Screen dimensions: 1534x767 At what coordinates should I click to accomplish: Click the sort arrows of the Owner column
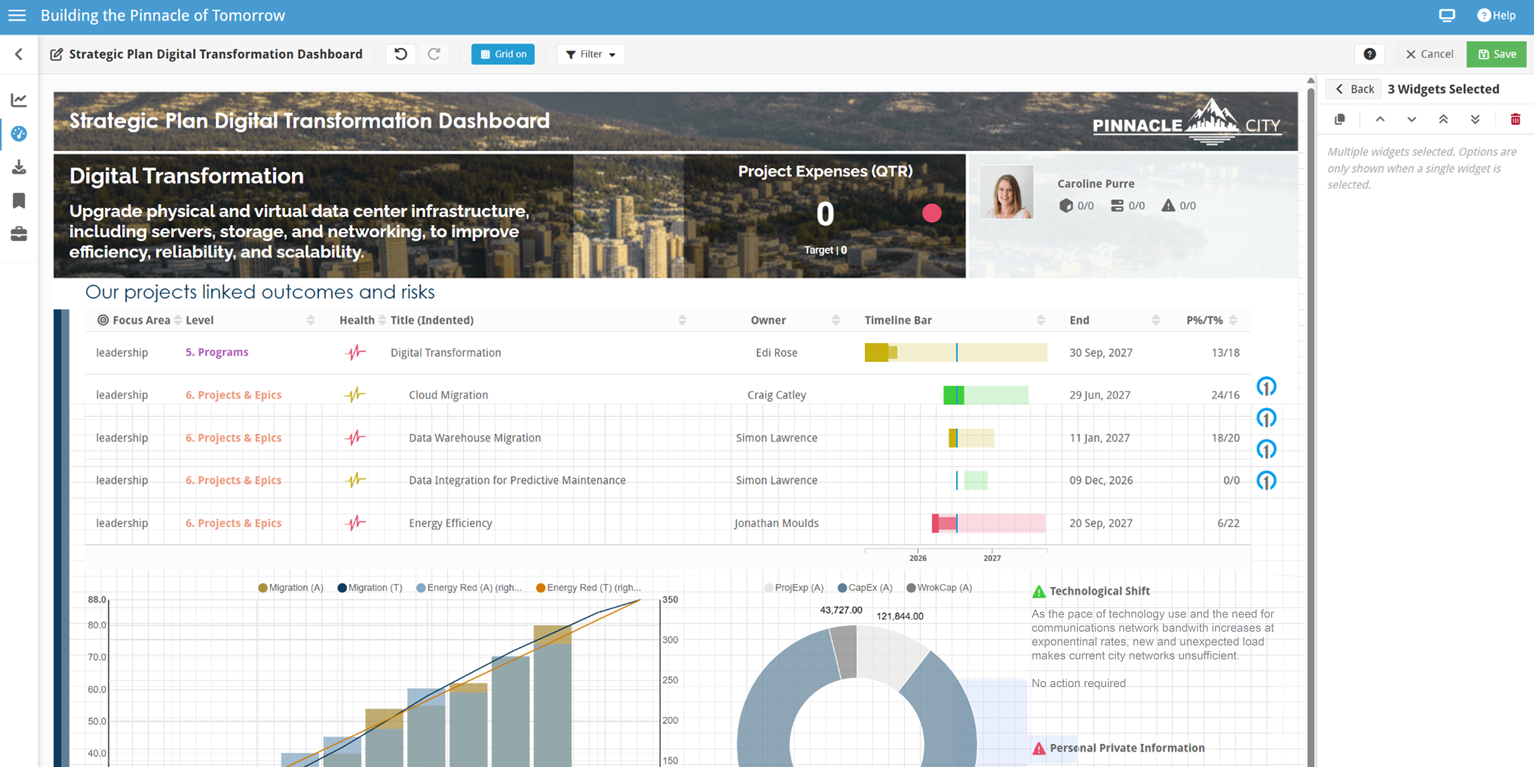836,321
